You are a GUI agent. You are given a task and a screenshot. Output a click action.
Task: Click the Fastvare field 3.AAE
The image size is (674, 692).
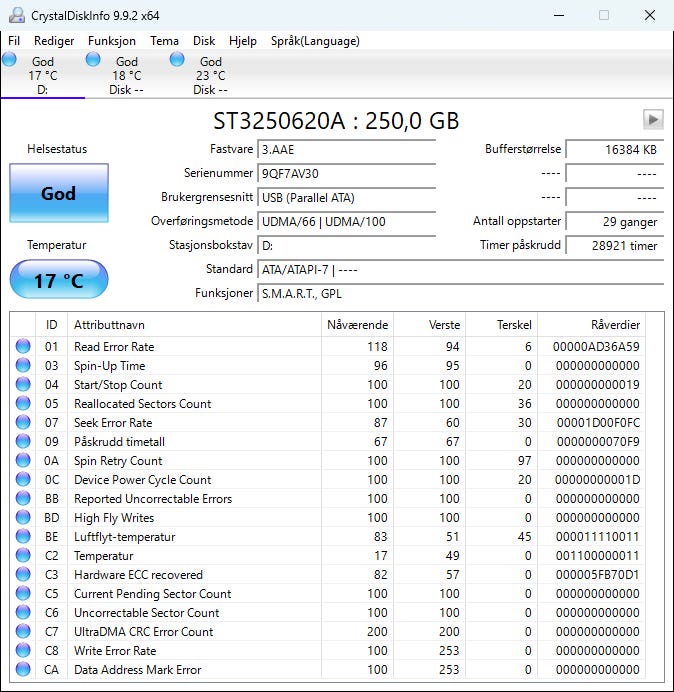pyautogui.click(x=346, y=149)
